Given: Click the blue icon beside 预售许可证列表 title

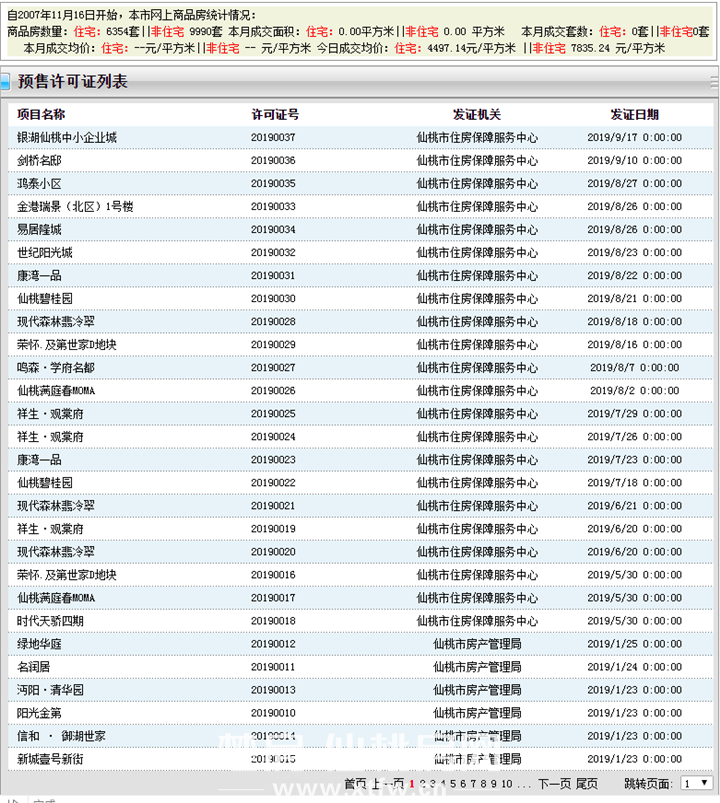Looking at the screenshot, I should pyautogui.click(x=6, y=82).
